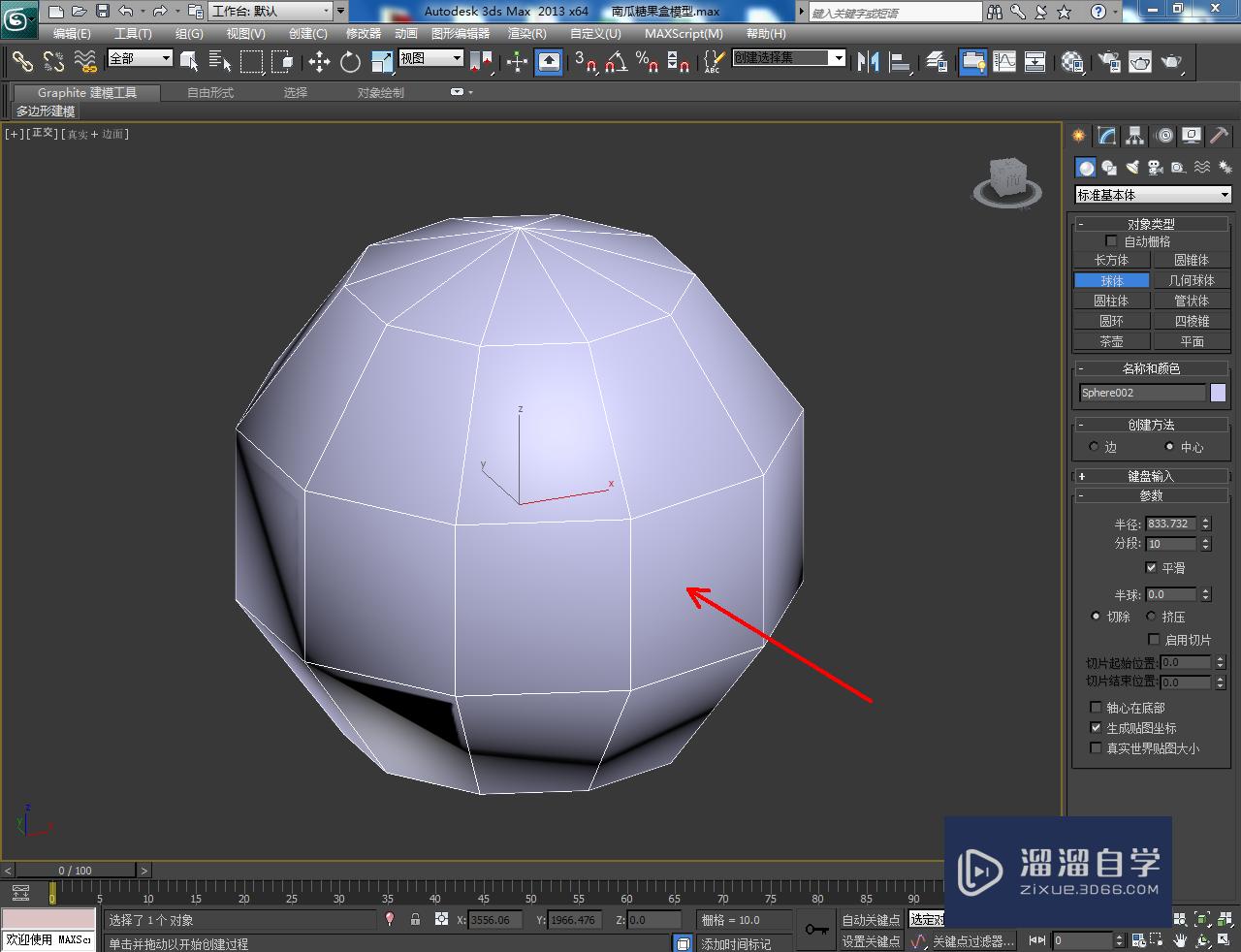Open the 修改器 menu

coord(364,33)
